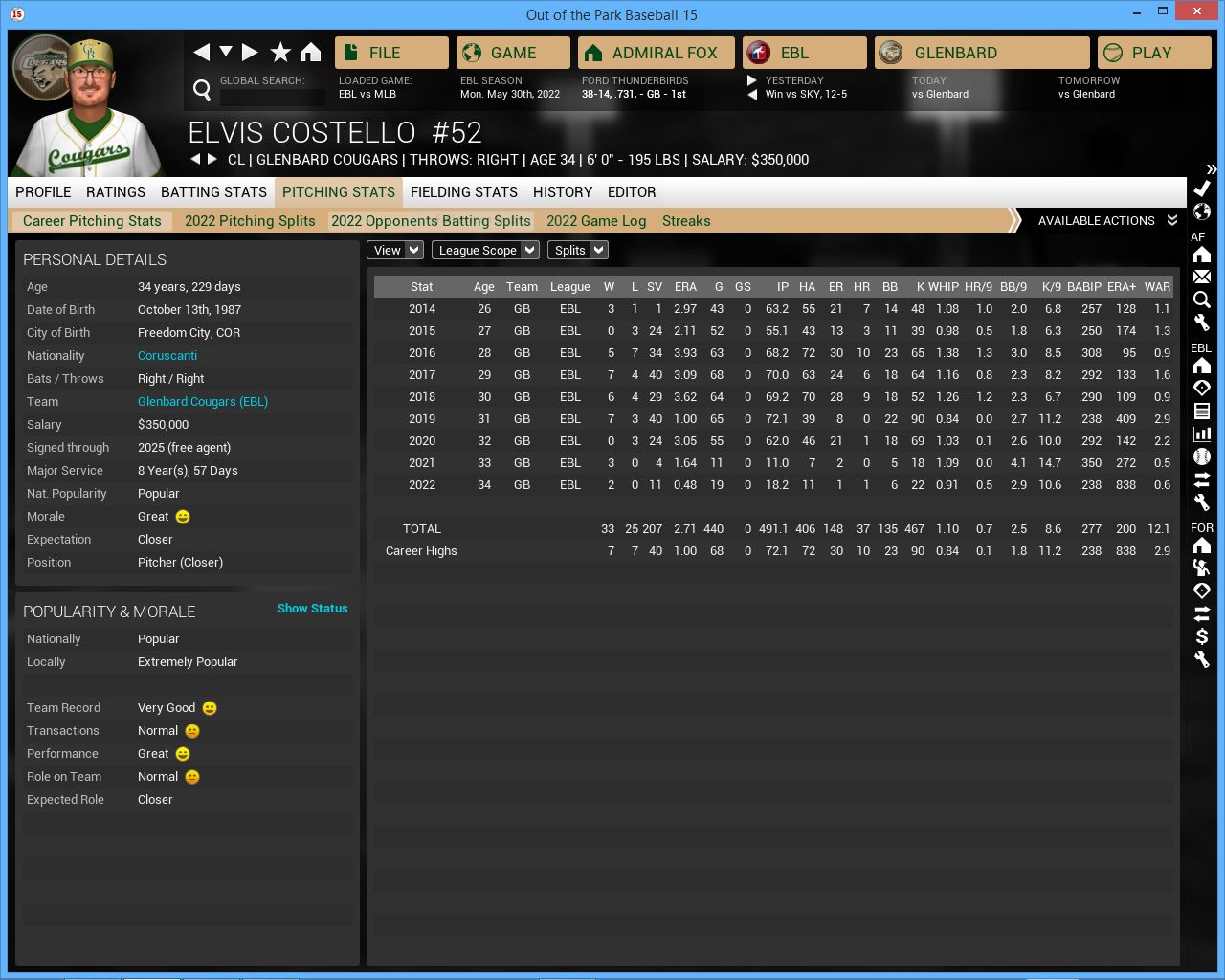Open the AF wrench settings icon
Image resolution: width=1225 pixels, height=980 pixels.
point(1202,323)
